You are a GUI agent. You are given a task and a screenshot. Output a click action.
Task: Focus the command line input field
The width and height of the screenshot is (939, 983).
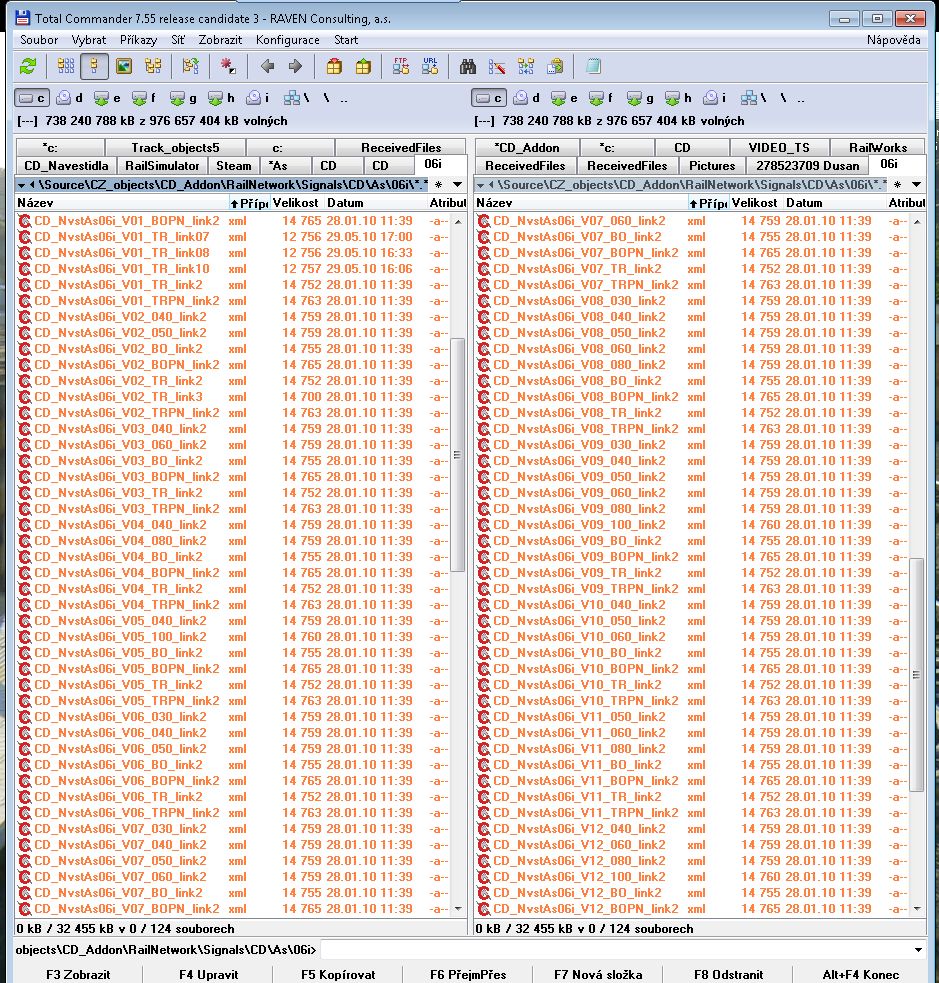(x=614, y=950)
